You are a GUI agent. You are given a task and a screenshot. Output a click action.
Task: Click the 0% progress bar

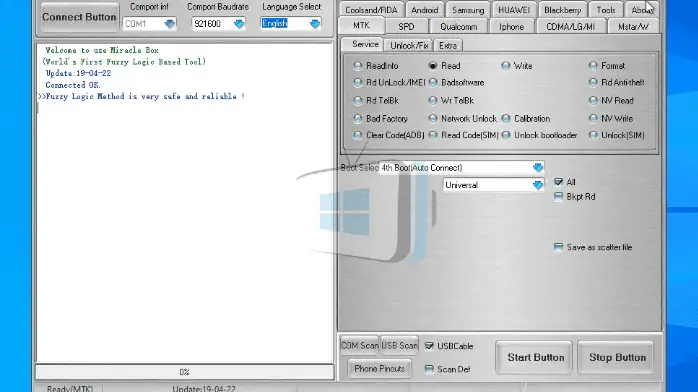pos(185,372)
